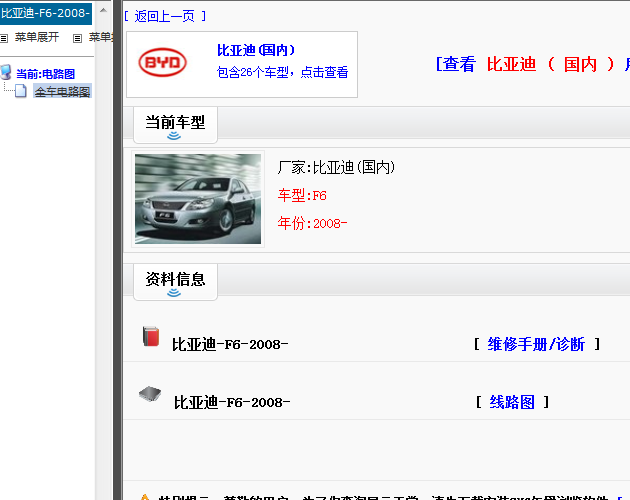The width and height of the screenshot is (630, 500).
Task: Click the vertical splitter bar between panels
Action: coord(117,250)
